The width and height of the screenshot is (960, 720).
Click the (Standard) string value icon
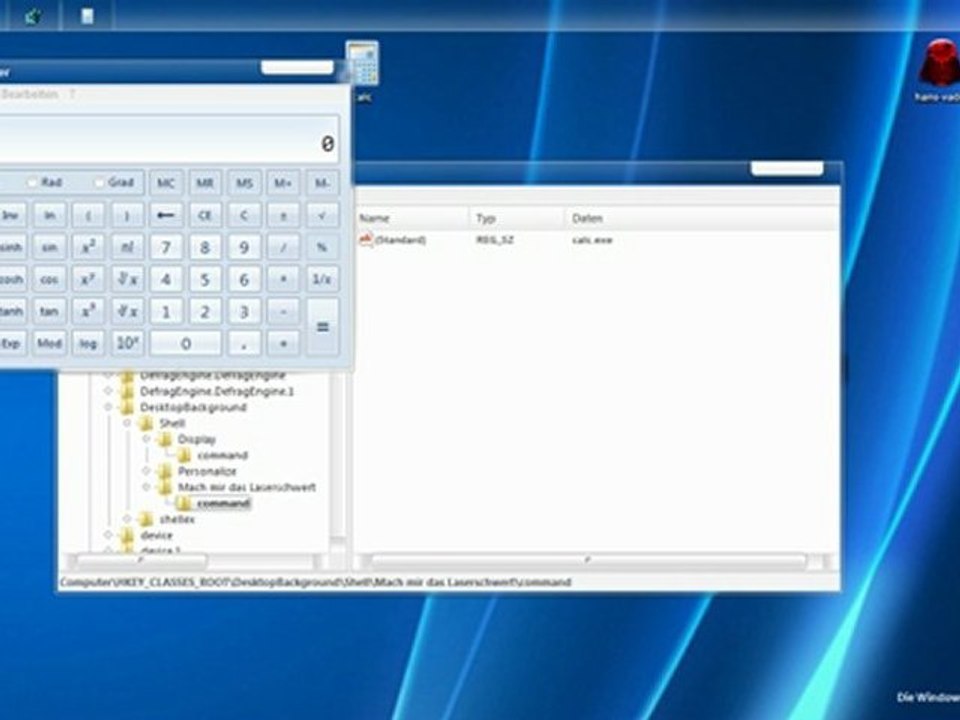click(x=366, y=239)
